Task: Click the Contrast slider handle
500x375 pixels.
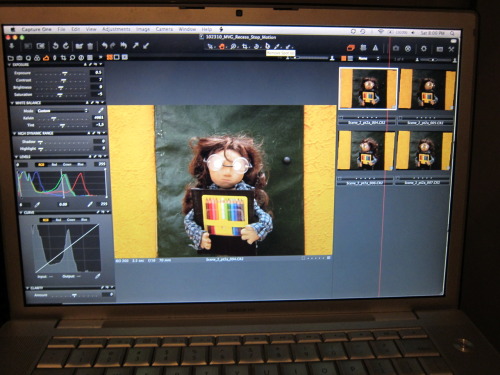Action: pyautogui.click(x=63, y=80)
